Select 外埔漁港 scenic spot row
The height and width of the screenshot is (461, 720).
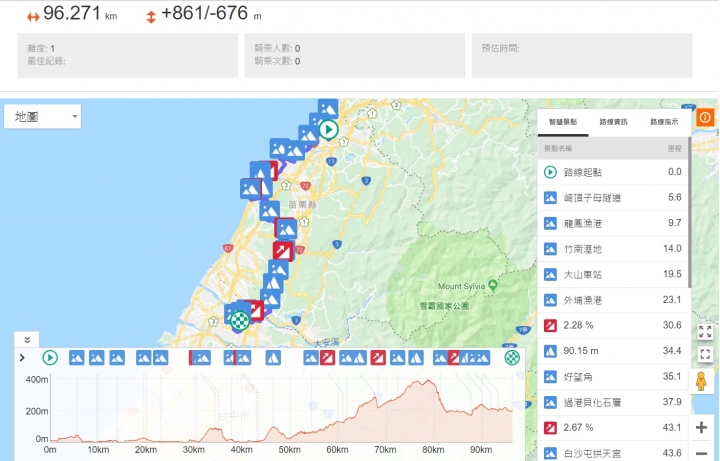[613, 300]
